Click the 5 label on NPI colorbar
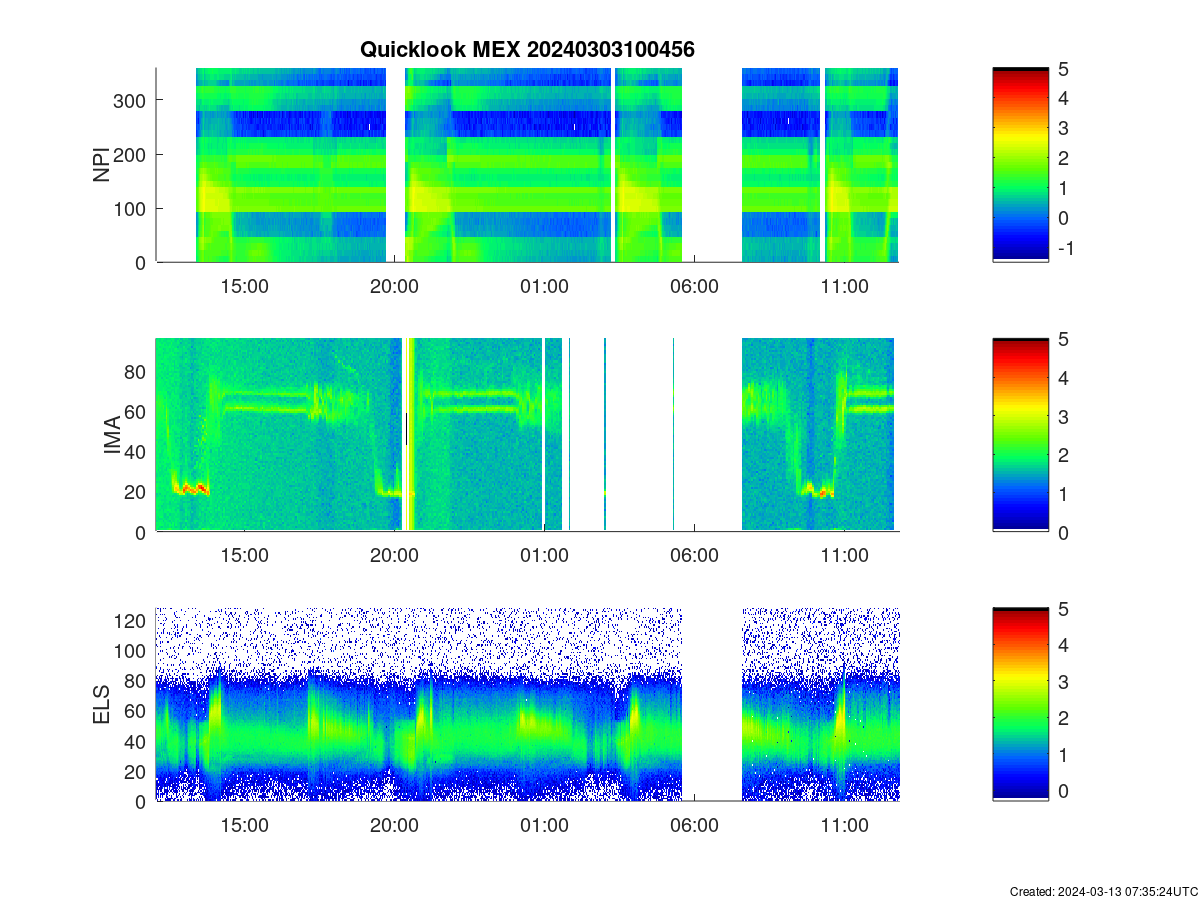This screenshot has width=1200, height=900. (x=1063, y=69)
